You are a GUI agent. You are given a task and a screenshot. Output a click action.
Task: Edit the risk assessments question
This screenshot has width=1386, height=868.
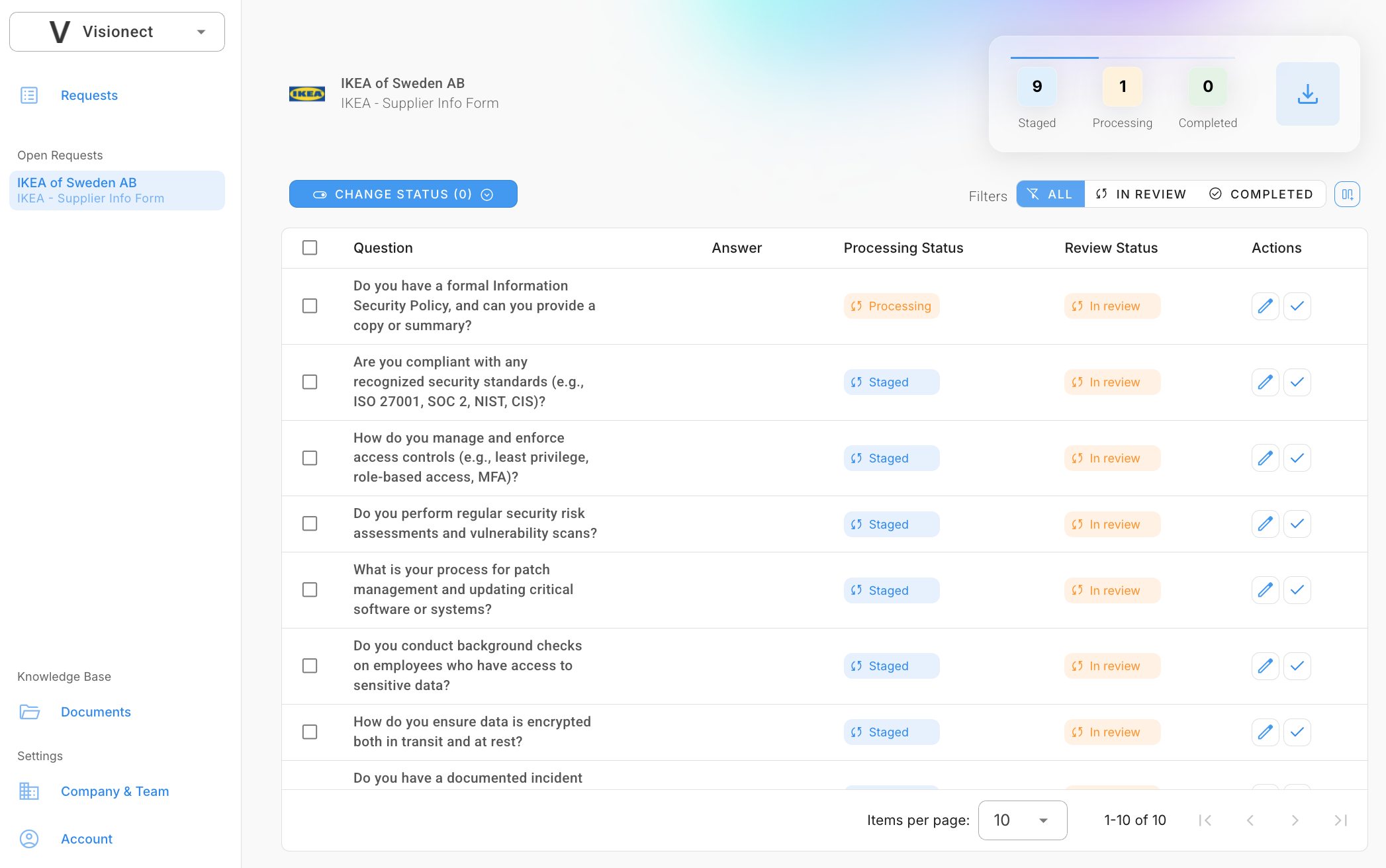(x=1265, y=524)
